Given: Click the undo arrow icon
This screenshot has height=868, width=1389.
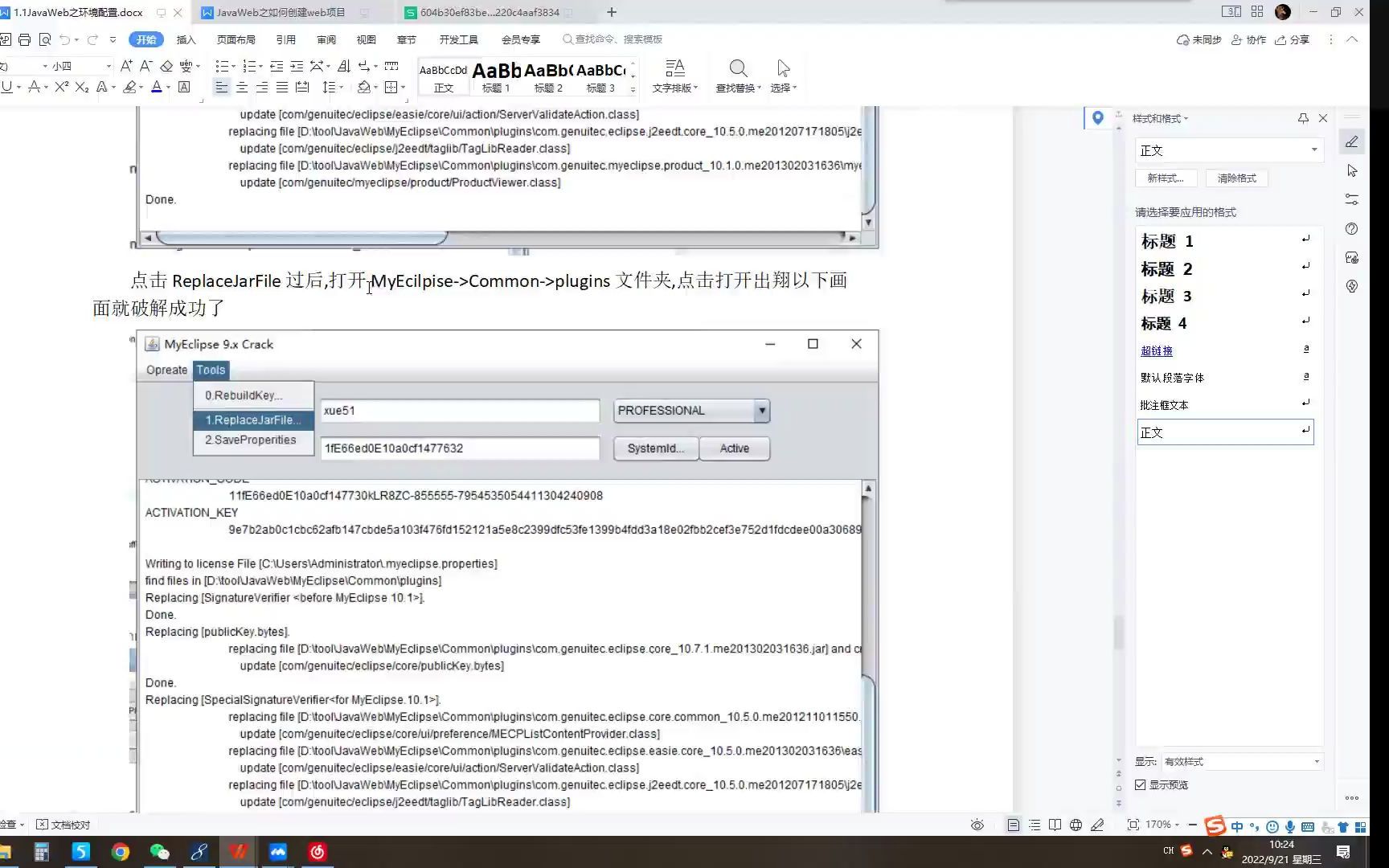Looking at the screenshot, I should pyautogui.click(x=64, y=39).
